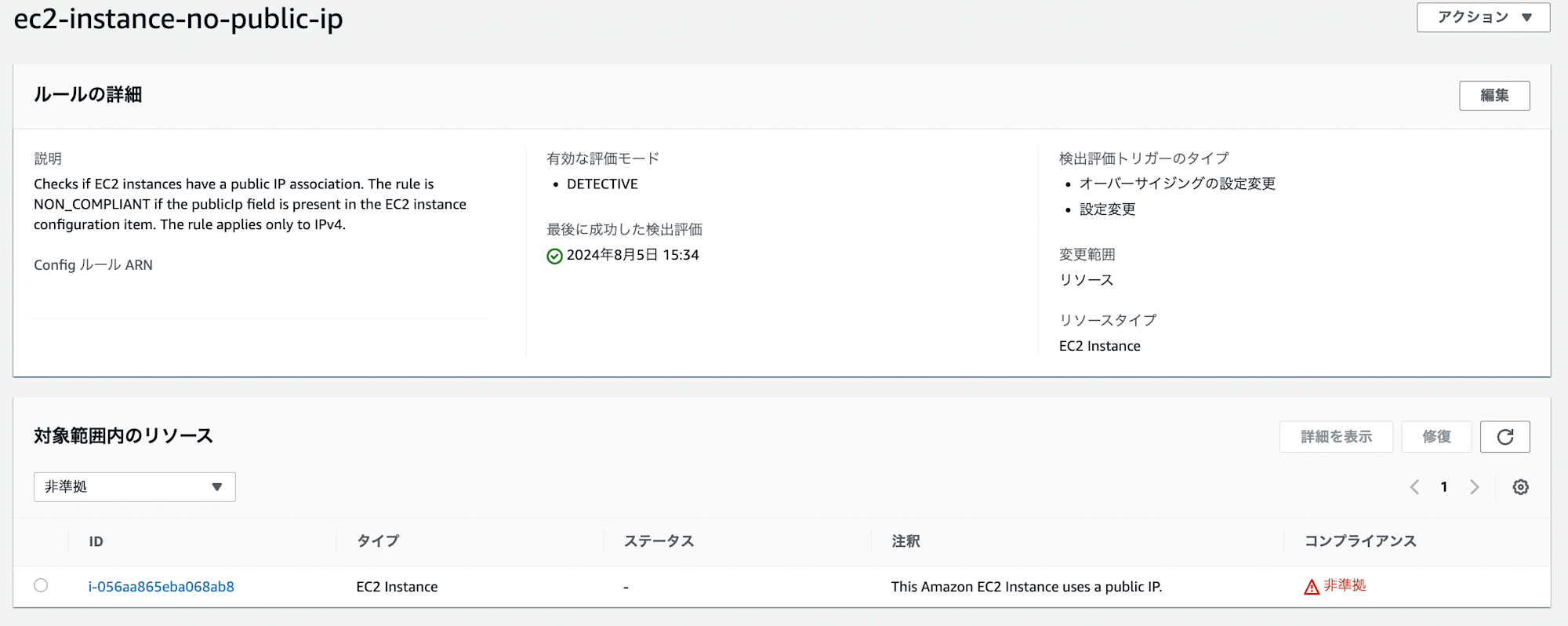Image resolution: width=1568 pixels, height=626 pixels.
Task: Click 'Config ルール ARN' label
Action: [x=93, y=265]
